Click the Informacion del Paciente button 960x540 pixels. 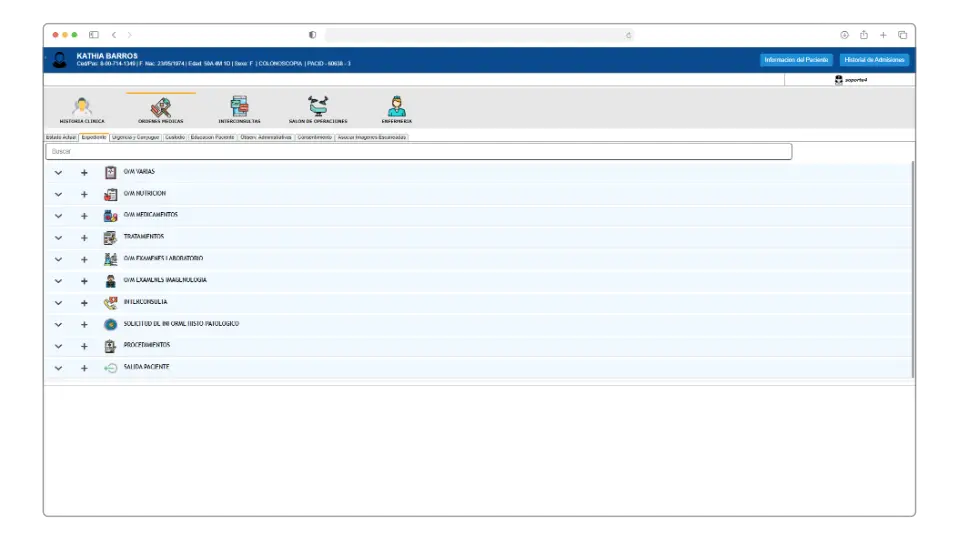point(796,60)
